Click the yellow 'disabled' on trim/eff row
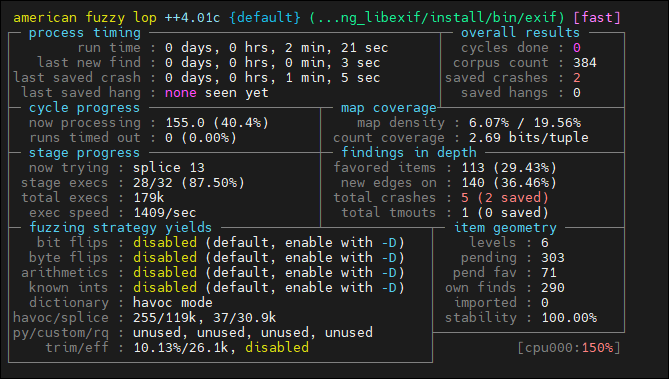669x379 pixels. click(277, 348)
